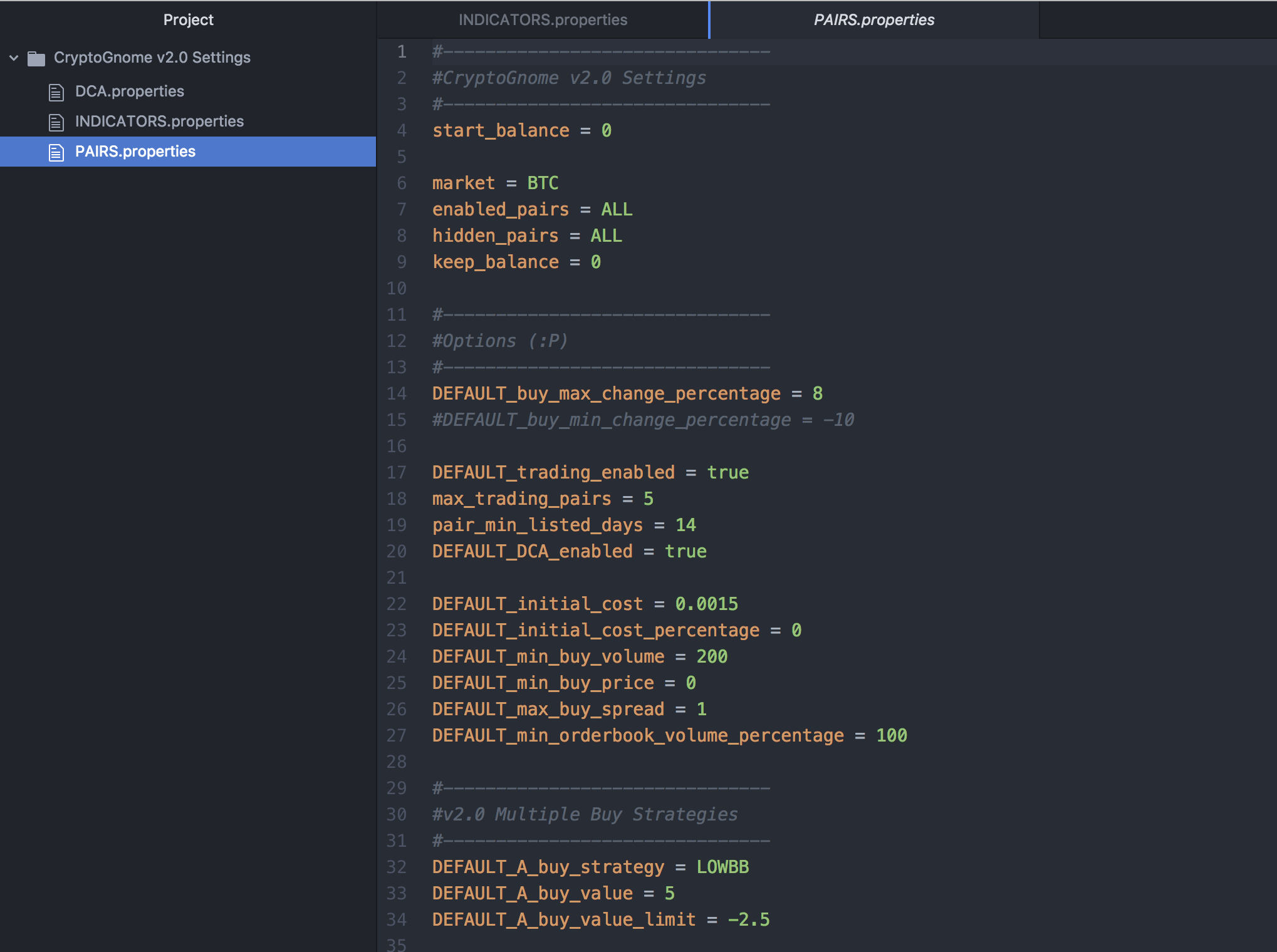Select the PAIRS.properties editor tab

[x=873, y=20]
